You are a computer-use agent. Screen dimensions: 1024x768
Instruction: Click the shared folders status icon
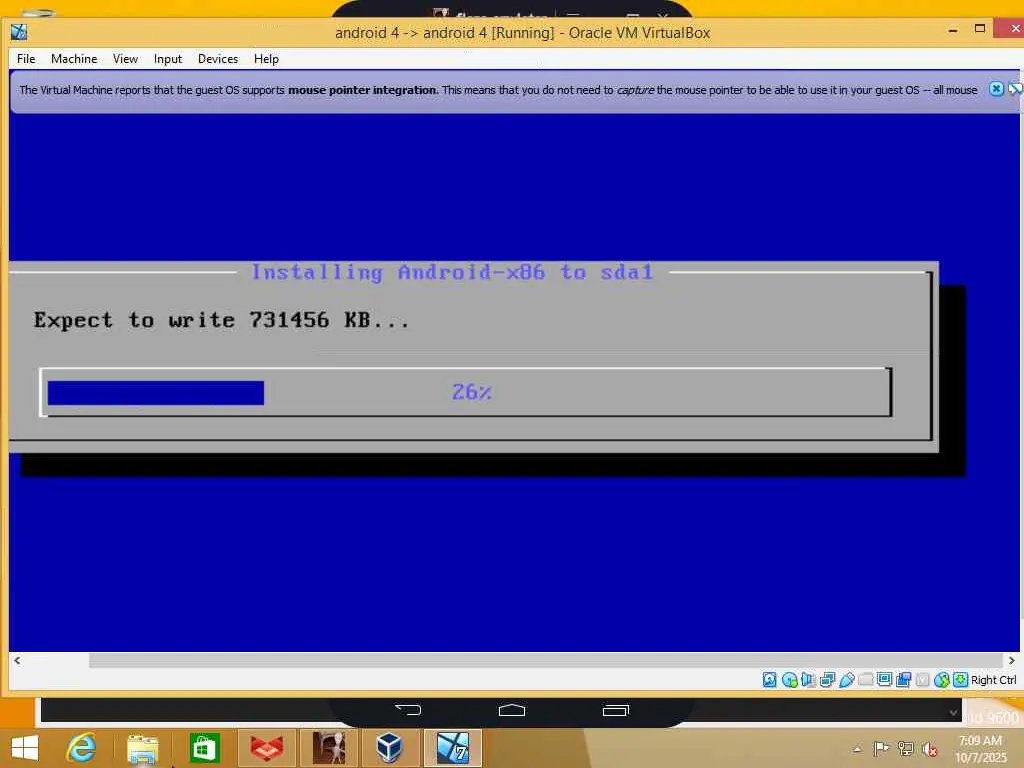(x=865, y=680)
